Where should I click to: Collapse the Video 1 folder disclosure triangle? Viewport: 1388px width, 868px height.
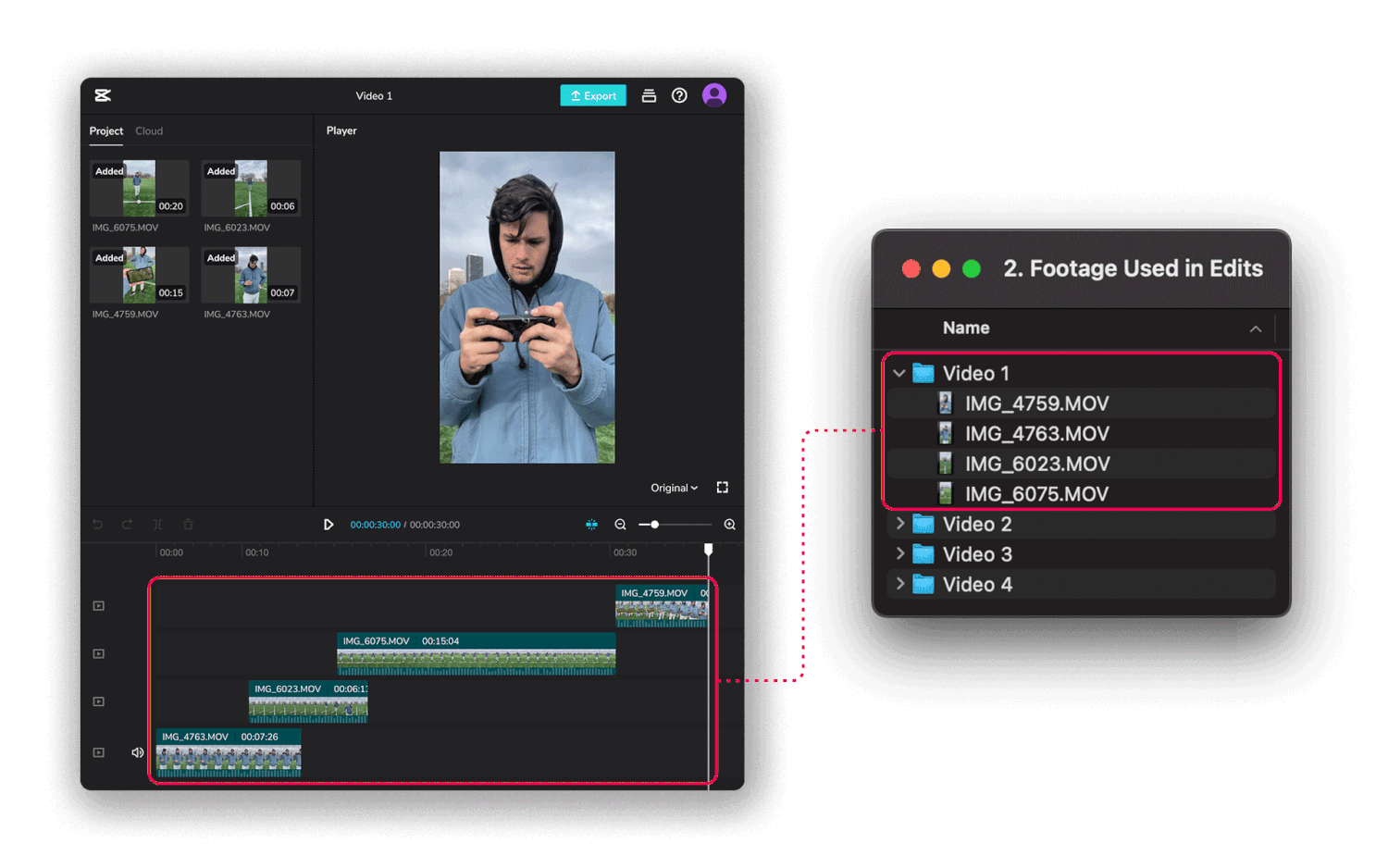[898, 373]
